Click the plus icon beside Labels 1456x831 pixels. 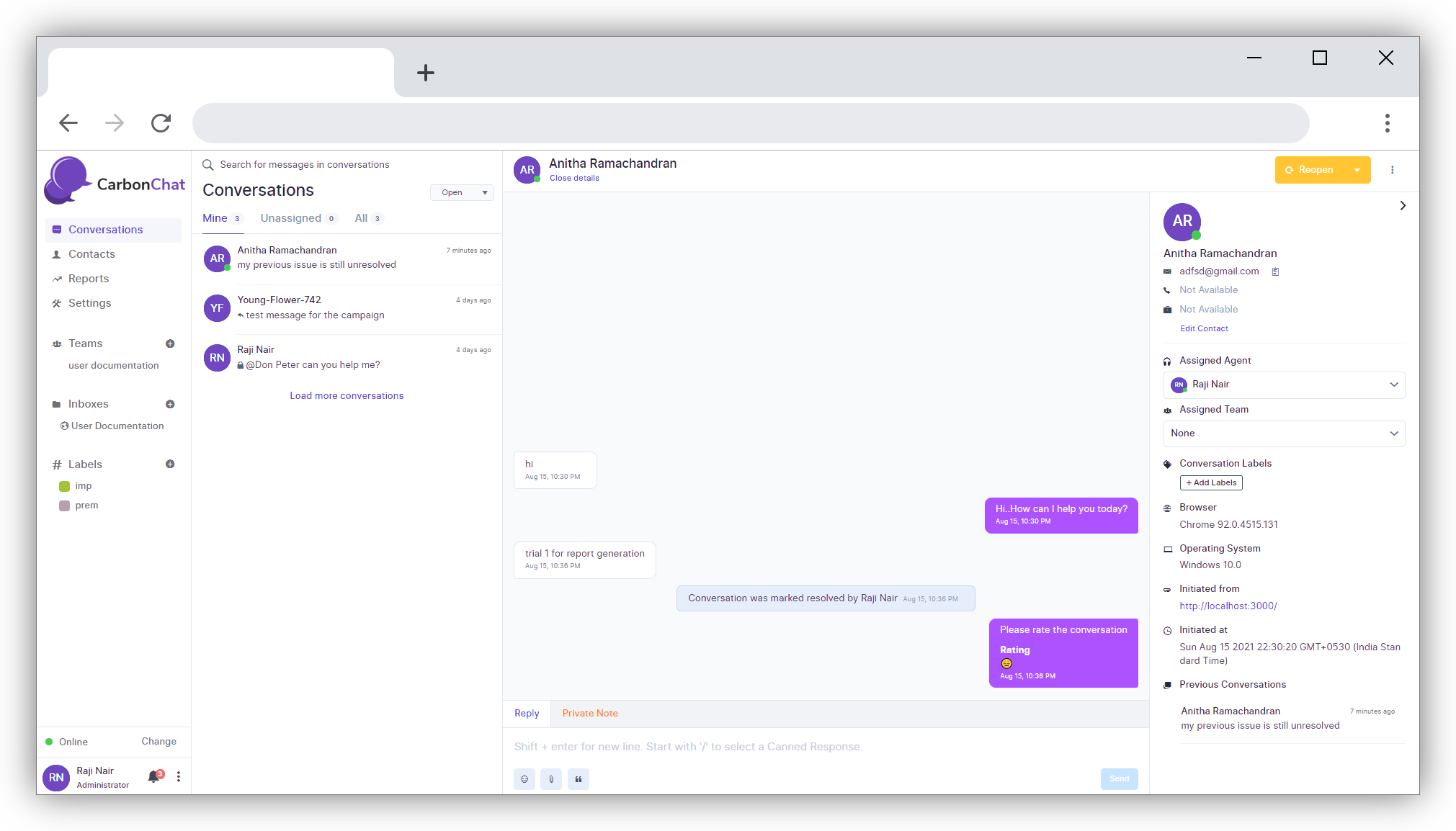[170, 464]
